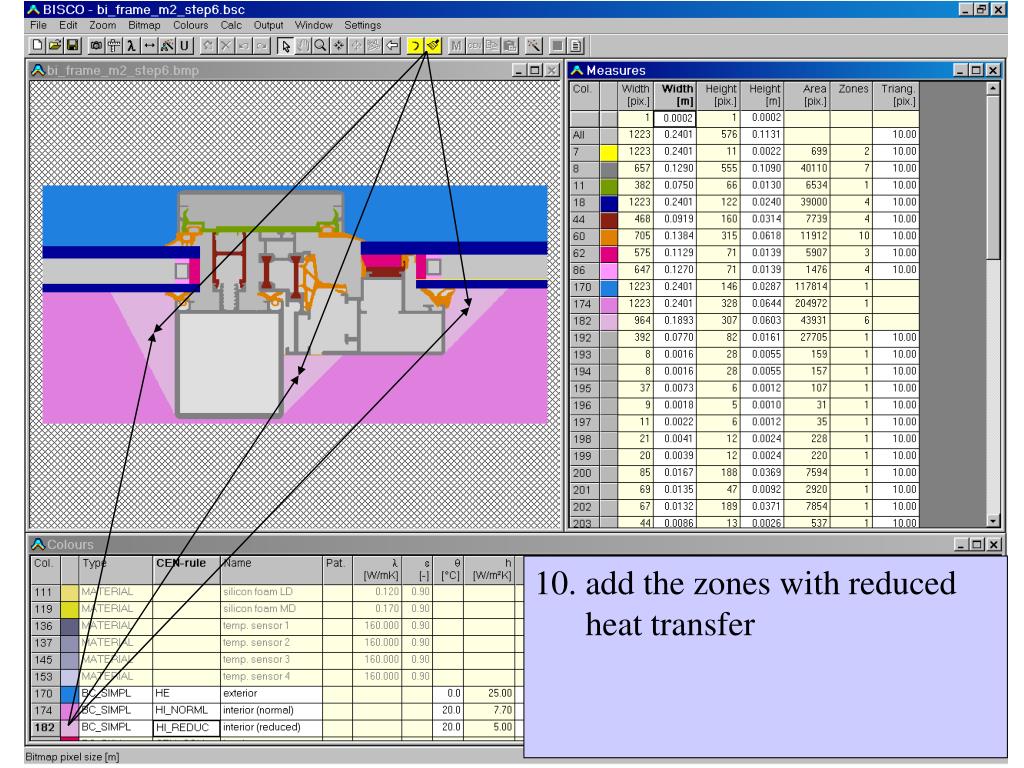Open the Colours menu
1024x768 pixels.
190,25
